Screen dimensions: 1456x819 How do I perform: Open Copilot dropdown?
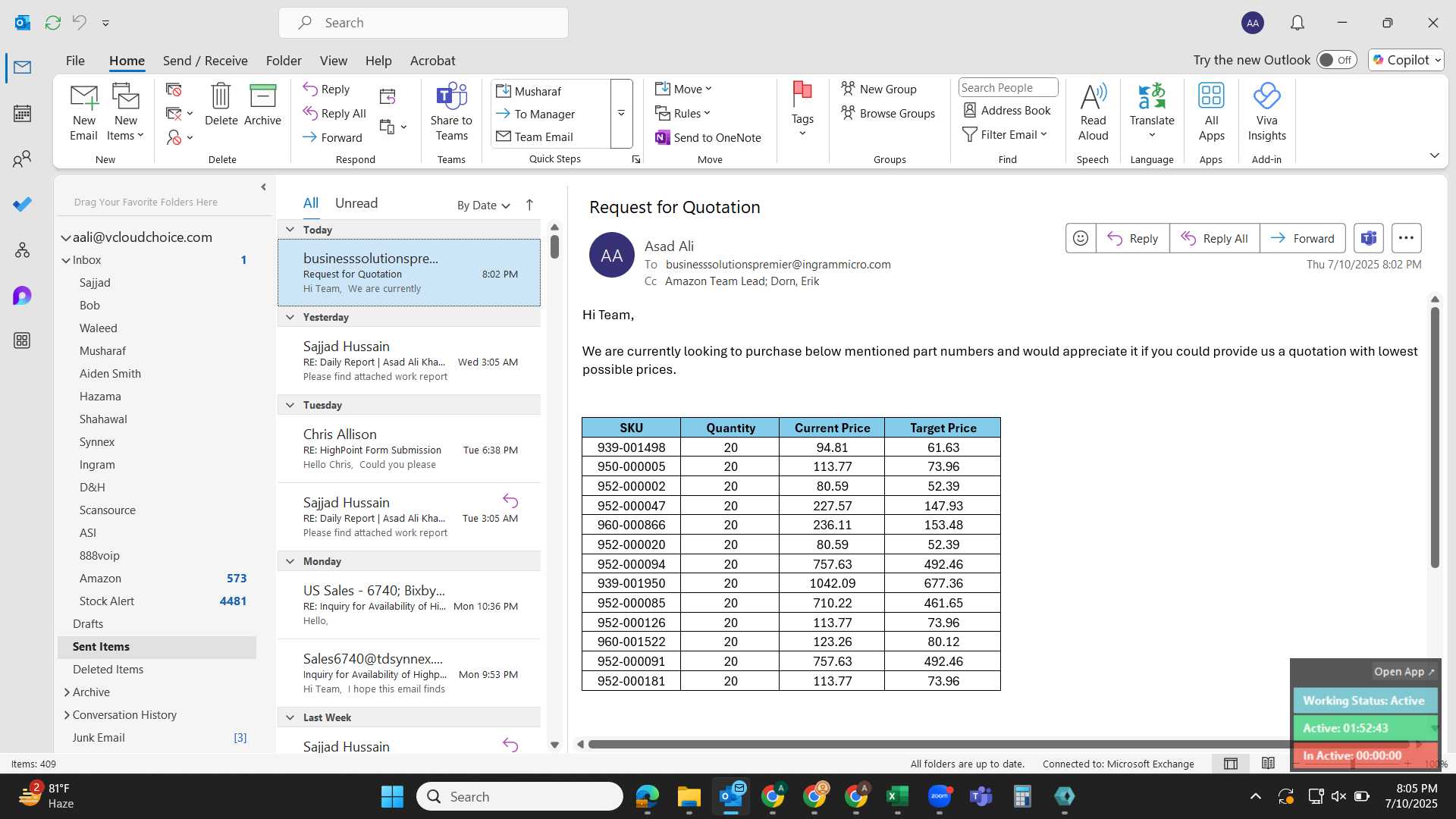[x=1406, y=60]
